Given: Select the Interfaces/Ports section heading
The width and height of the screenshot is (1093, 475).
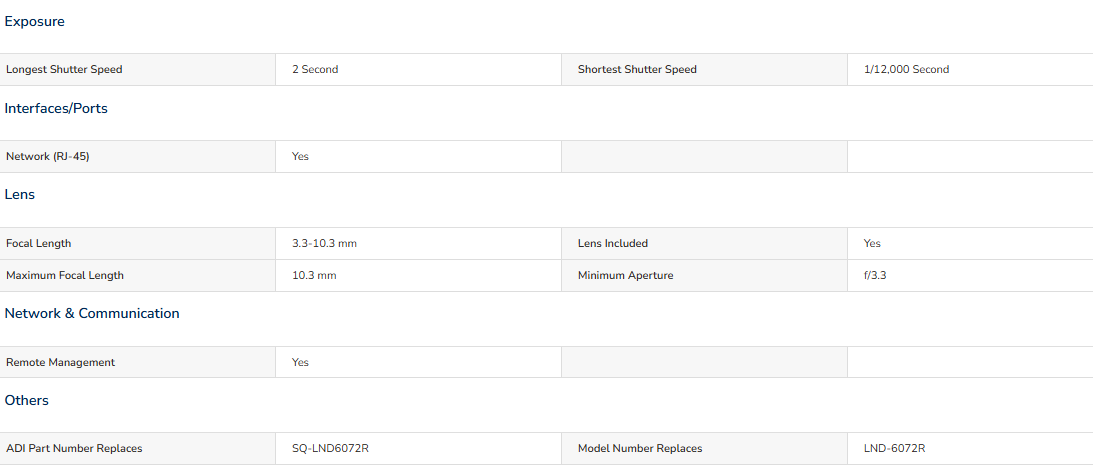Looking at the screenshot, I should pos(56,109).
